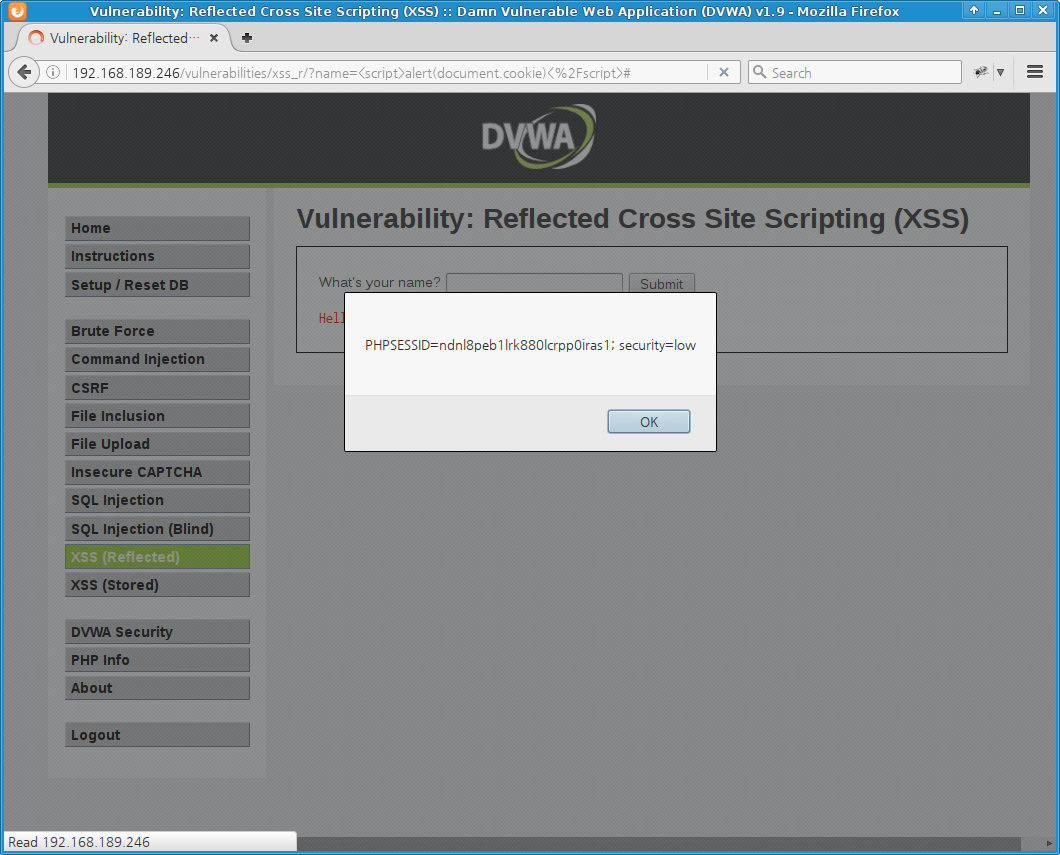
Task: Open SQL Injection page
Action: pos(158,500)
